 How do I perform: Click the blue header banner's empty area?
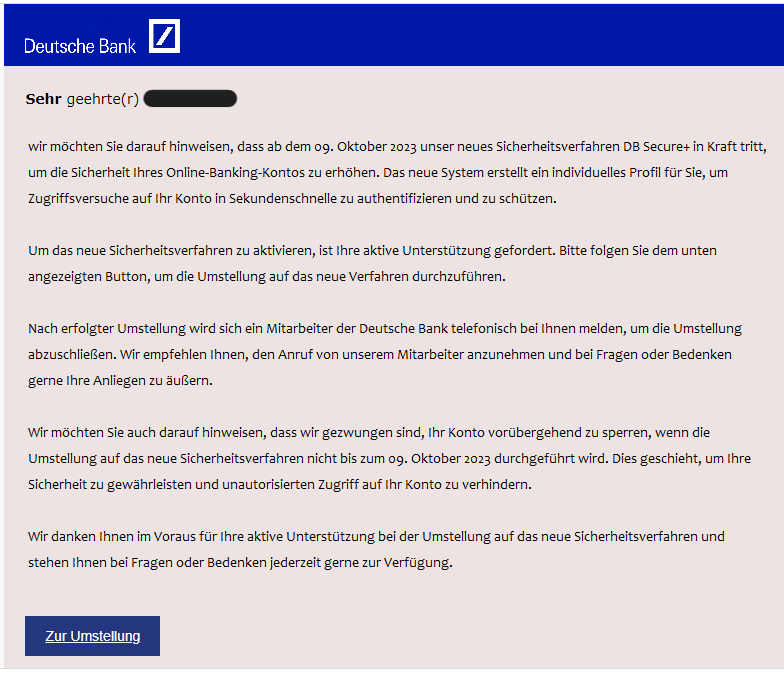coord(480,36)
